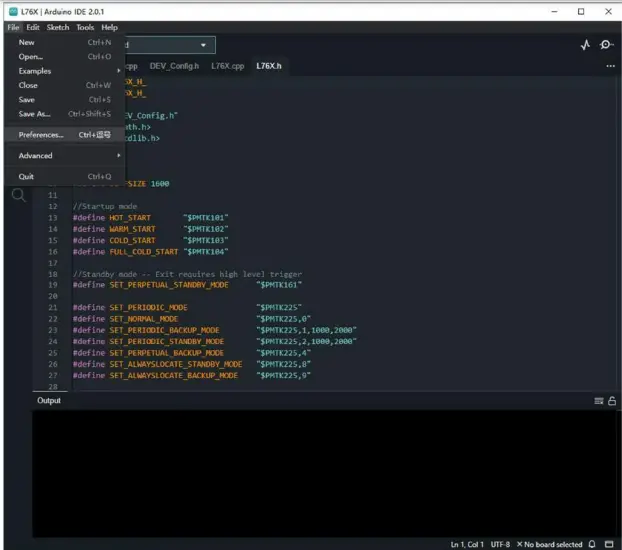Open the Serial Plotter icon
This screenshot has height=550, width=622.
tap(586, 45)
